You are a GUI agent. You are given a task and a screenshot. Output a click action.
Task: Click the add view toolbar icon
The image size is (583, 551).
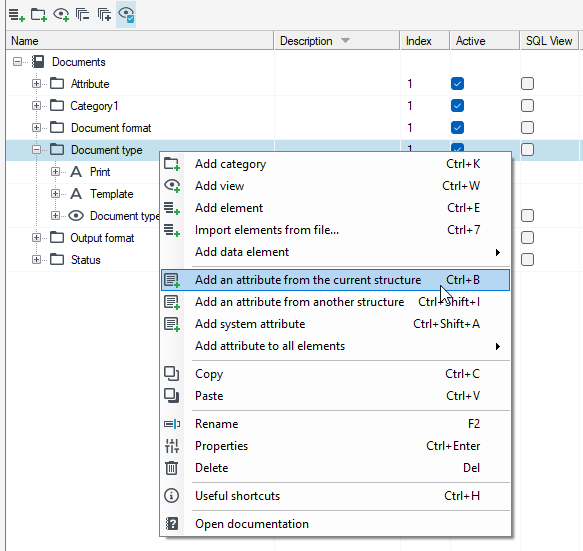click(x=61, y=15)
